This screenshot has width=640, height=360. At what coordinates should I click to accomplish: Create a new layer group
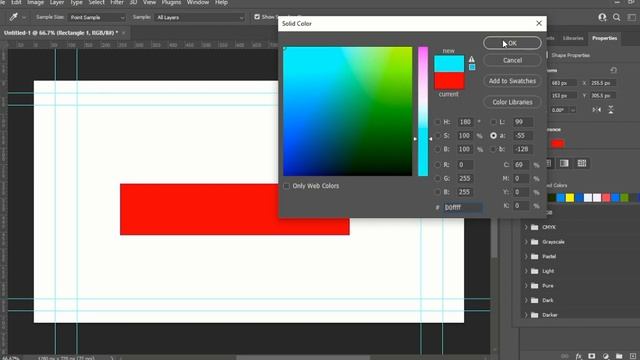619,356
